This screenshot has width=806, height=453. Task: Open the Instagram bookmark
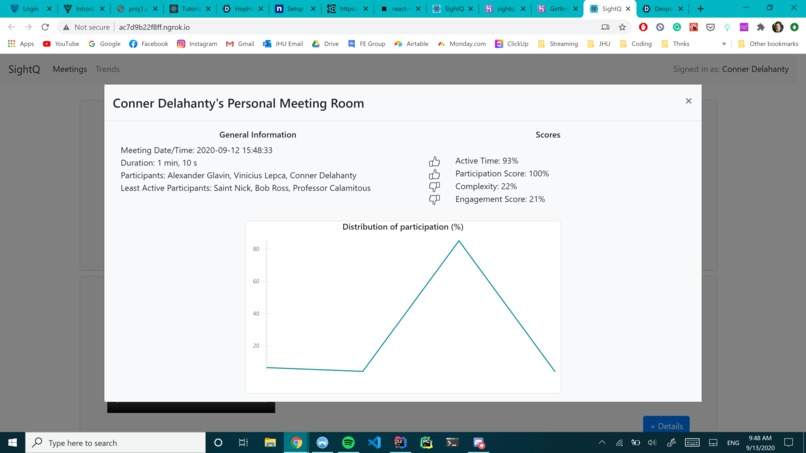(197, 44)
